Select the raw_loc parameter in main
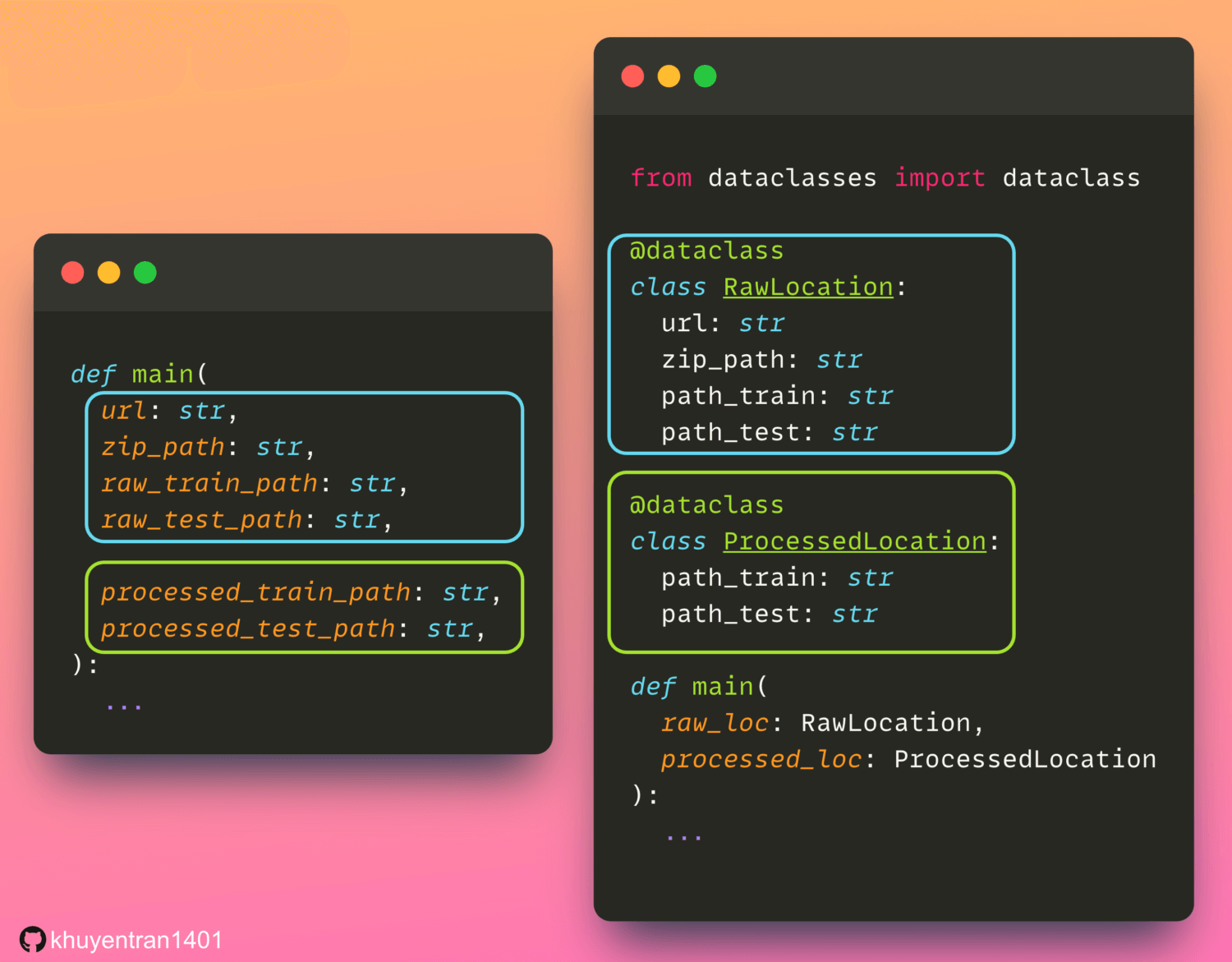Image resolution: width=1232 pixels, height=962 pixels. [715, 723]
